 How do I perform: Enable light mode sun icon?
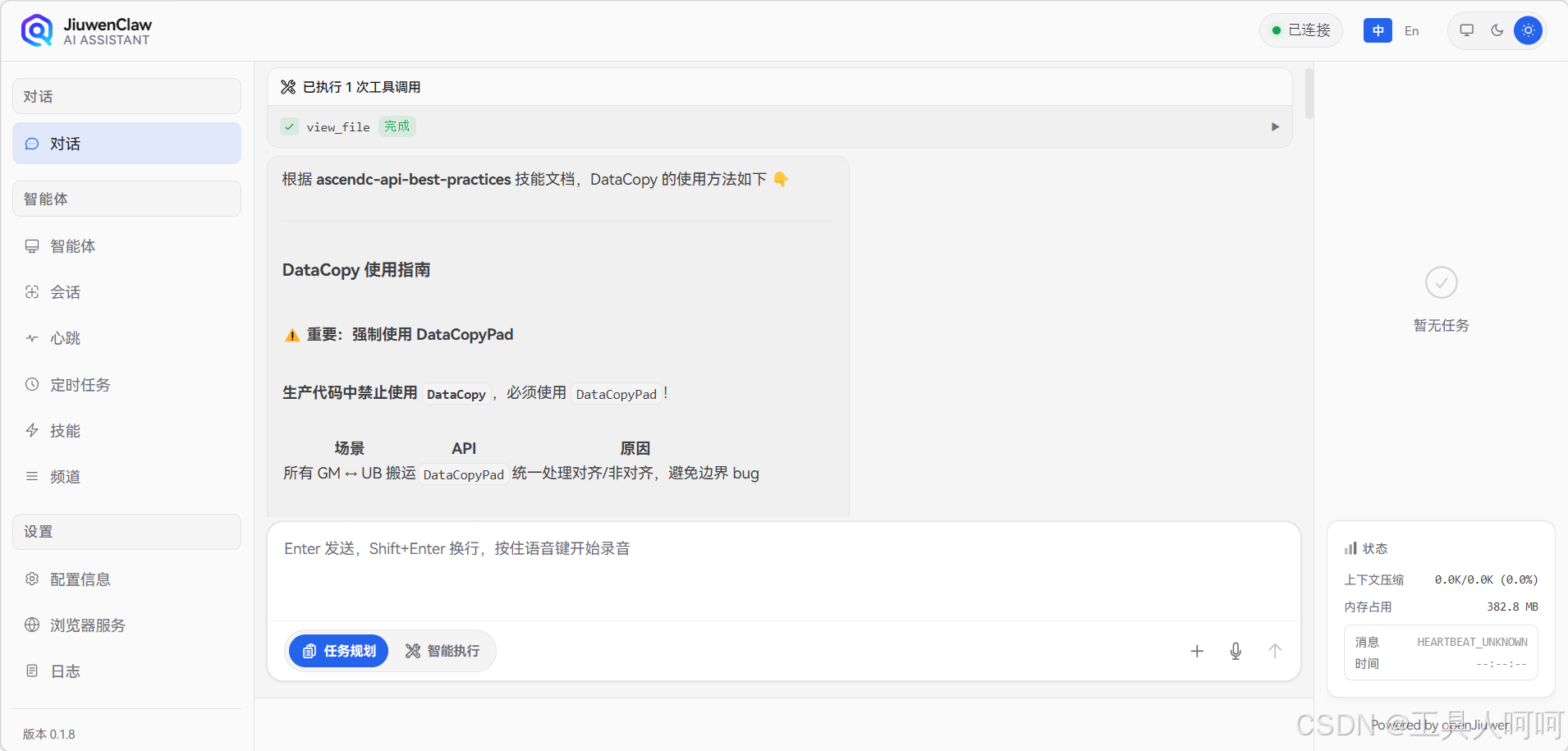[1528, 30]
